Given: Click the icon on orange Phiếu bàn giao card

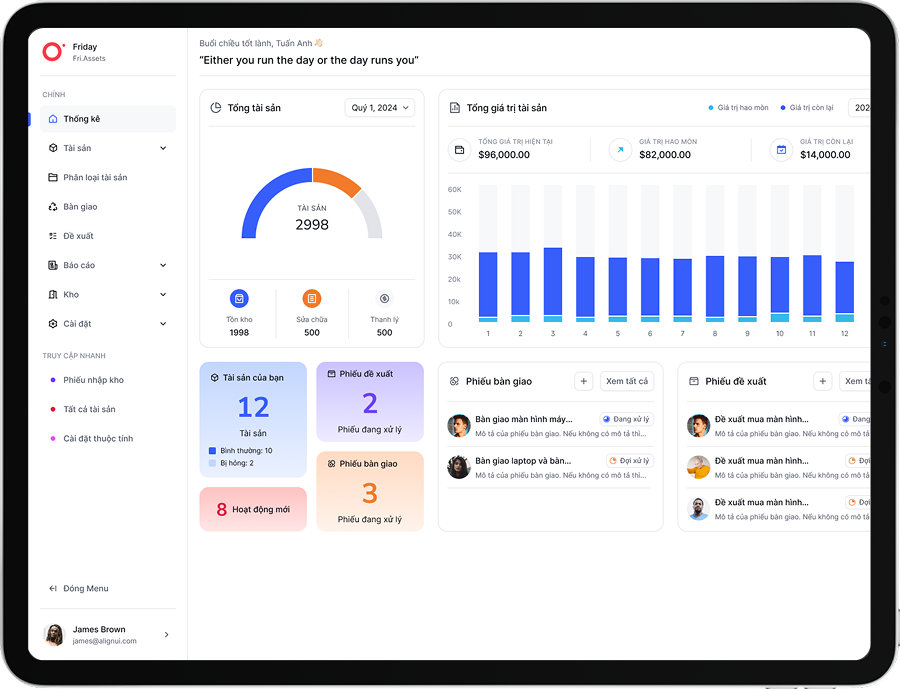Looking at the screenshot, I should click(331, 464).
